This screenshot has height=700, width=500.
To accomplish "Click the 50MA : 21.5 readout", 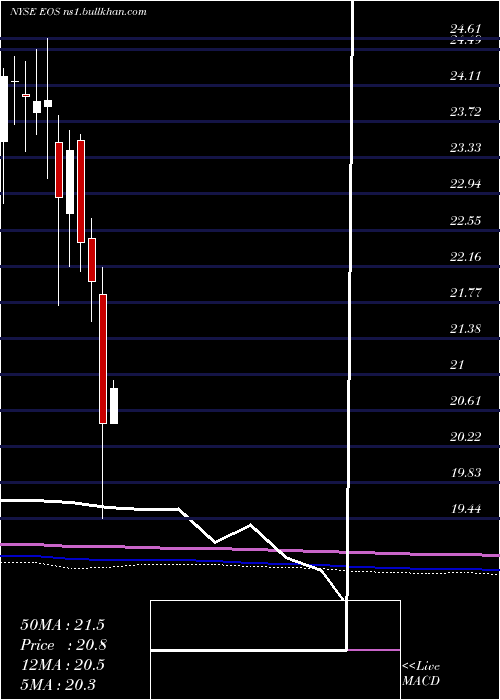I will [x=62, y=625].
